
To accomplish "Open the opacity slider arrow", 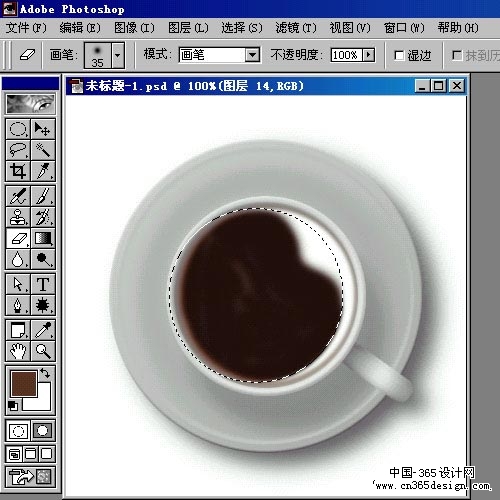I will 368,55.
